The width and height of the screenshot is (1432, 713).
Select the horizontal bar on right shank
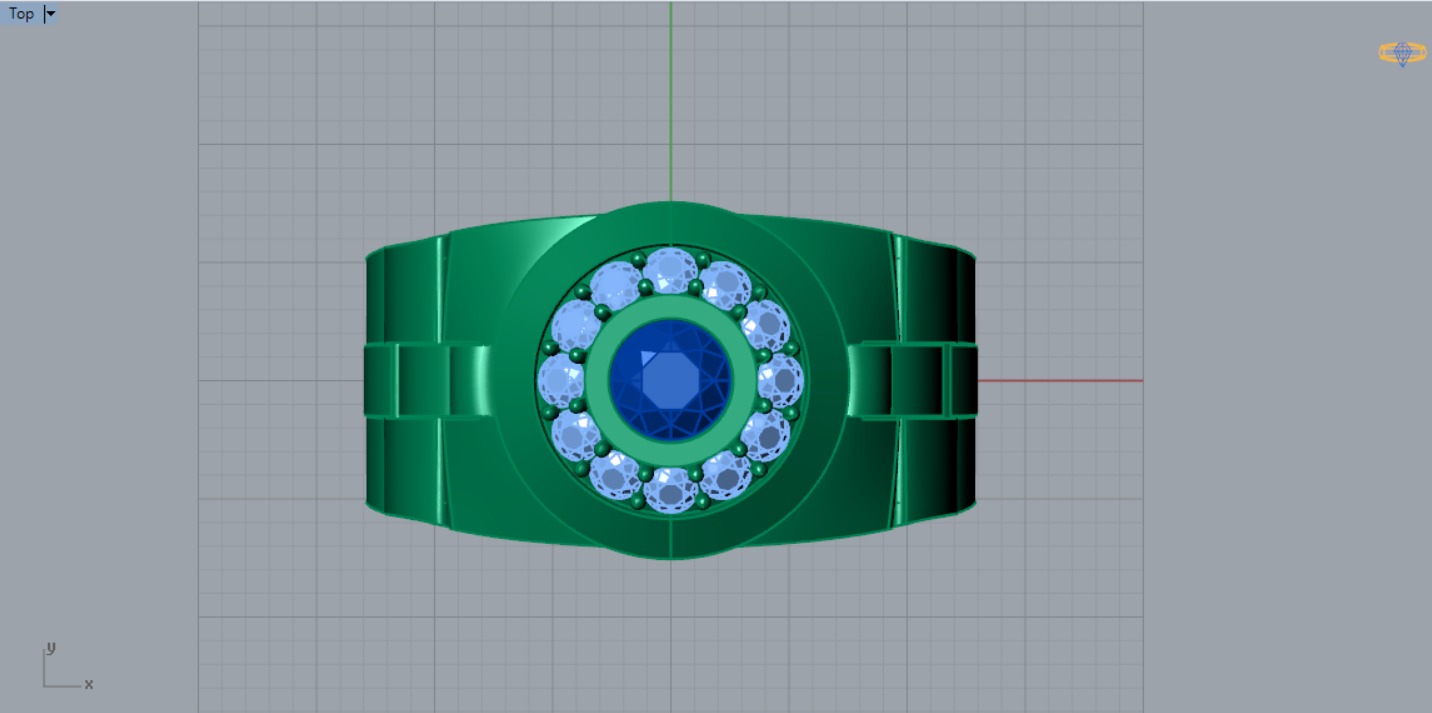tap(912, 380)
